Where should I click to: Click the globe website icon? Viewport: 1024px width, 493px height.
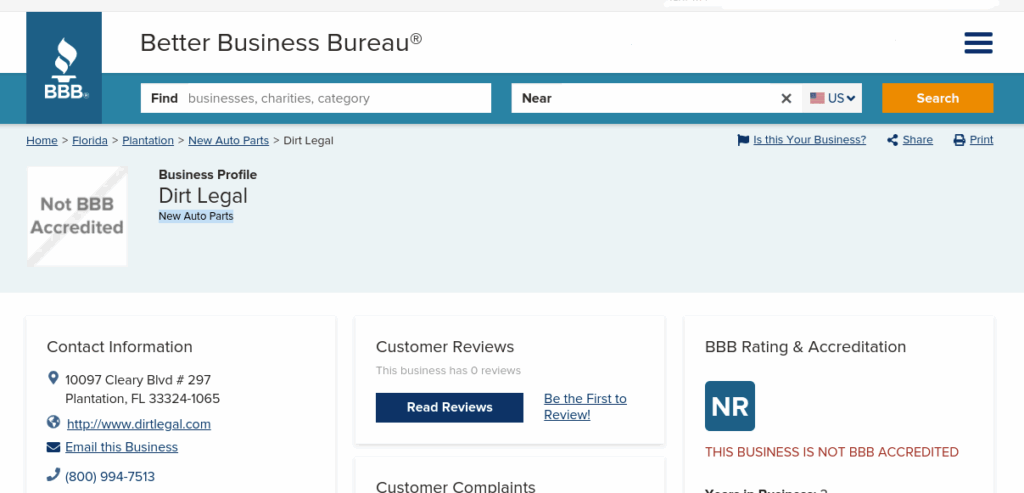[x=54, y=423]
